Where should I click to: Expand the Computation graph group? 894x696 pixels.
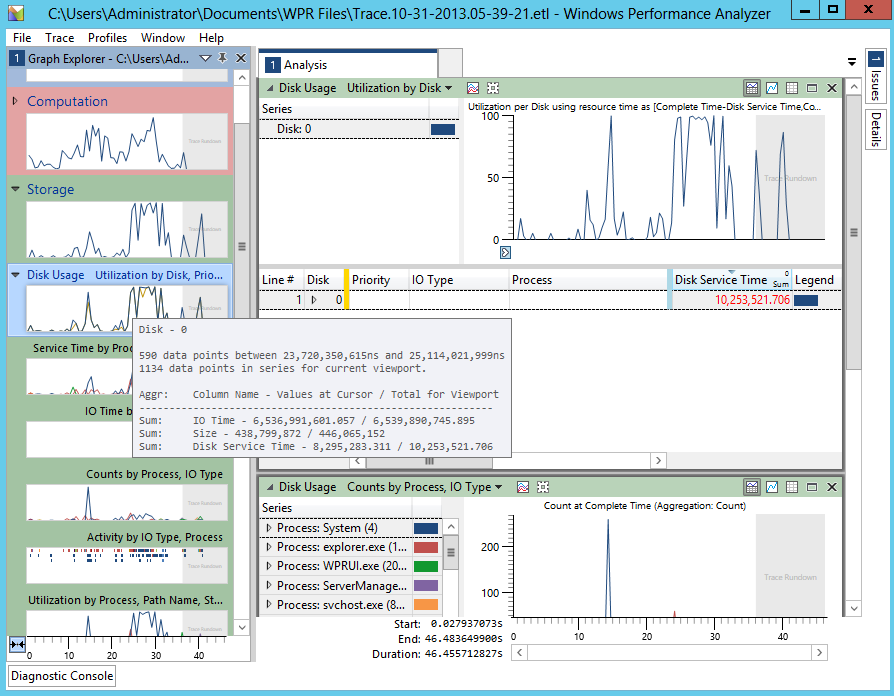pyautogui.click(x=15, y=101)
